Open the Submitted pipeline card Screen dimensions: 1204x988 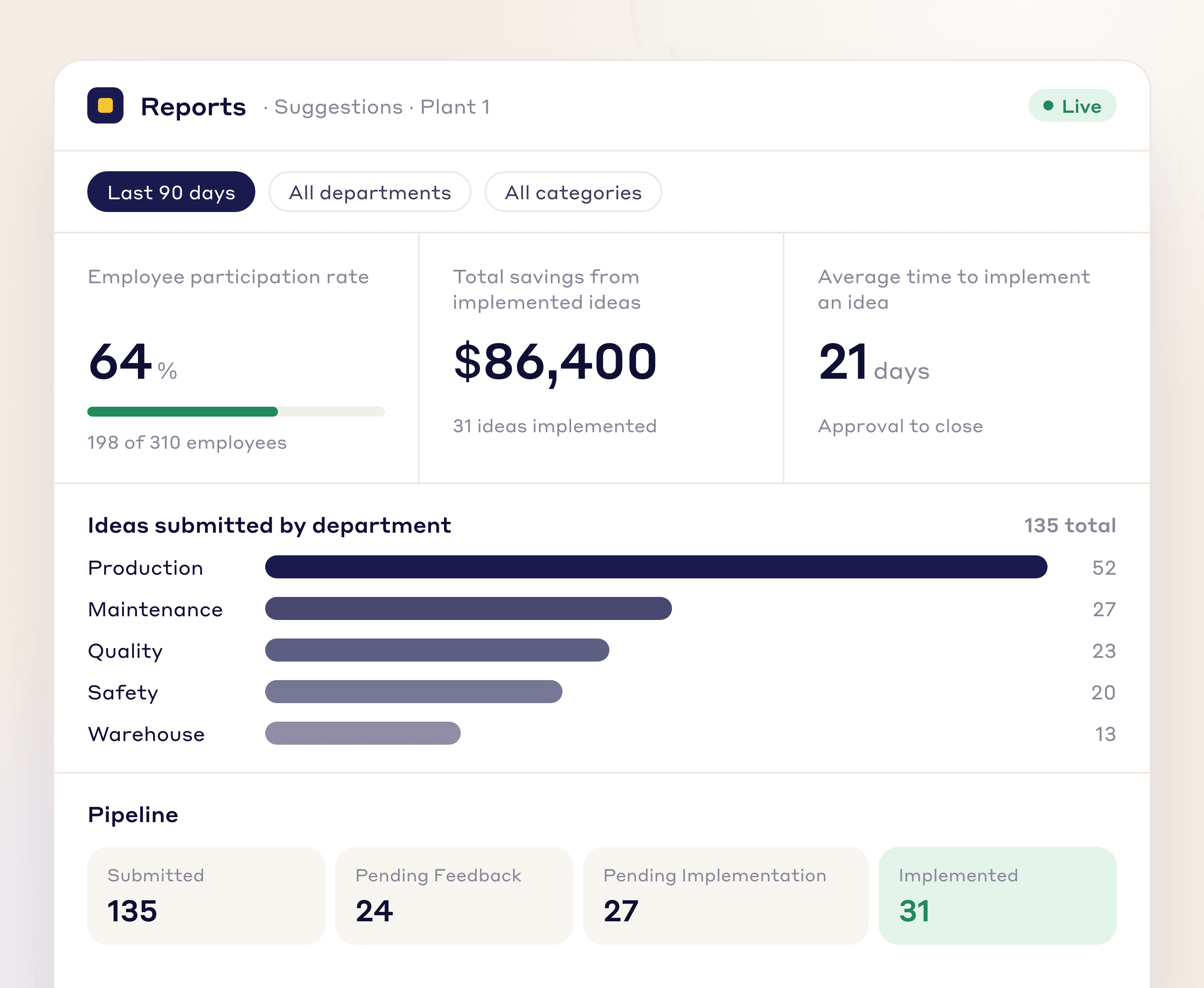pos(206,895)
